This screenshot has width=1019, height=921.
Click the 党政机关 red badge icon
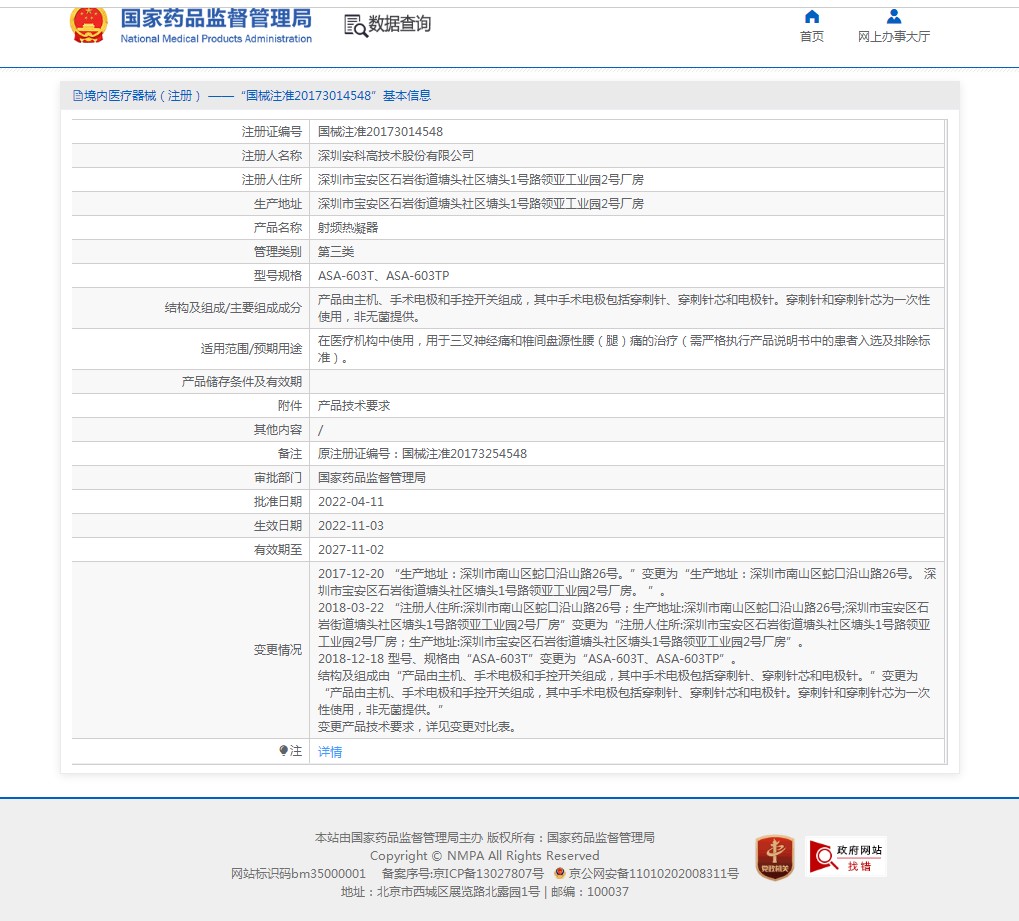pyautogui.click(x=775, y=857)
